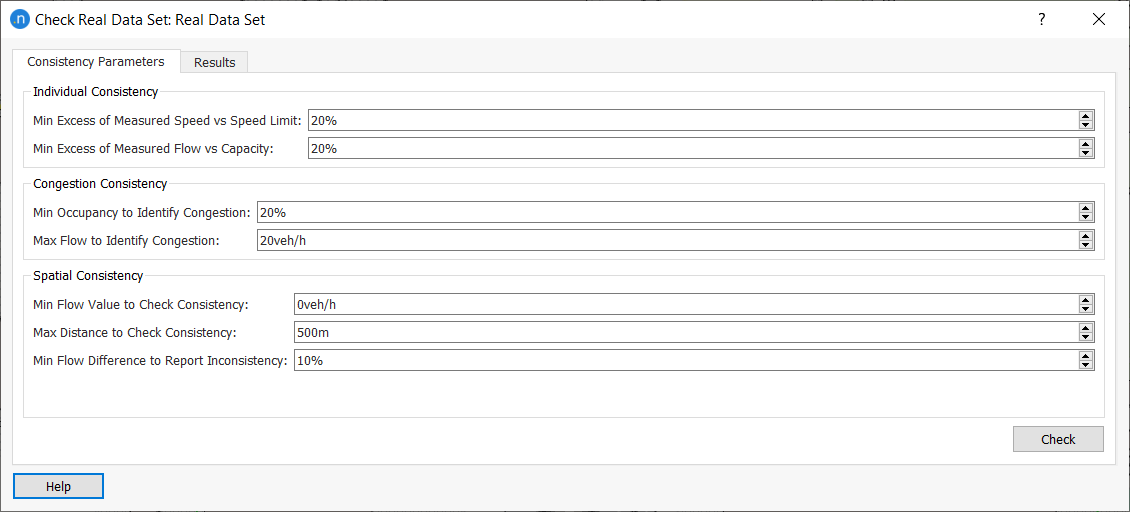This screenshot has height=512, width=1130.
Task: Decrease Min Excess of Measured Speed value
Action: click(x=1085, y=125)
